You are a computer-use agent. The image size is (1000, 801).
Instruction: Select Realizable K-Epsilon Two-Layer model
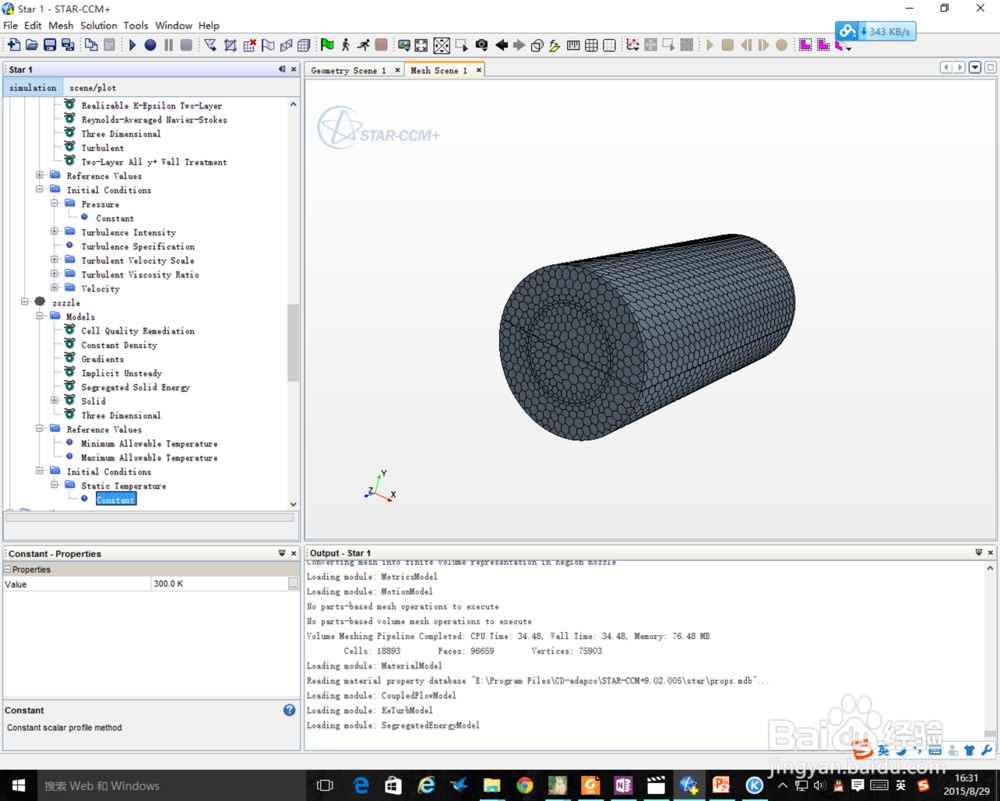(152, 106)
